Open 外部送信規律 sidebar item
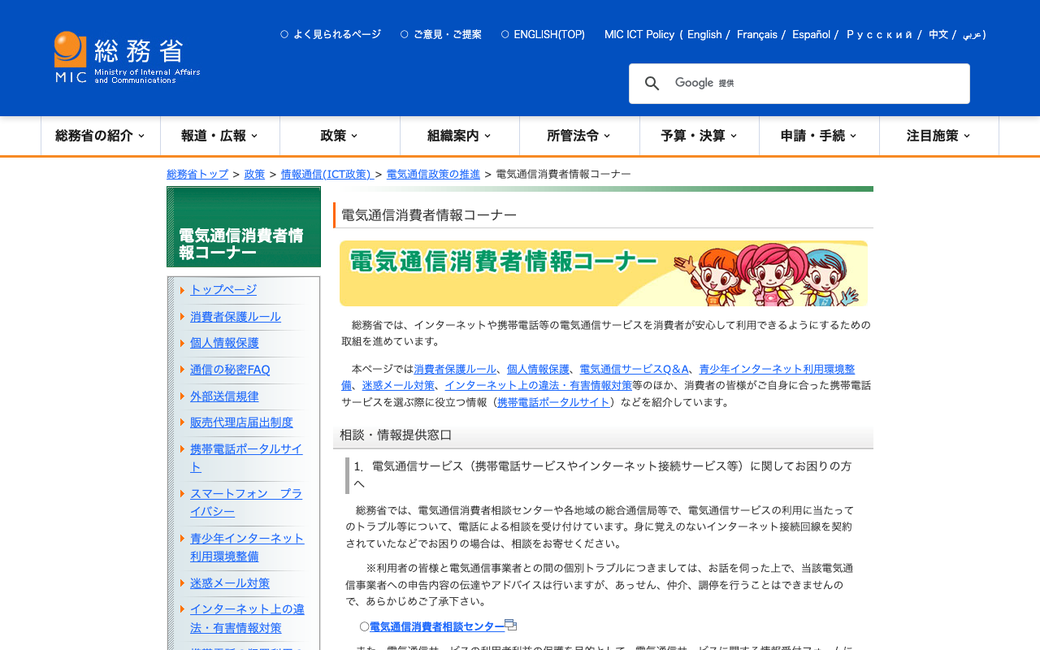 pyautogui.click(x=224, y=397)
